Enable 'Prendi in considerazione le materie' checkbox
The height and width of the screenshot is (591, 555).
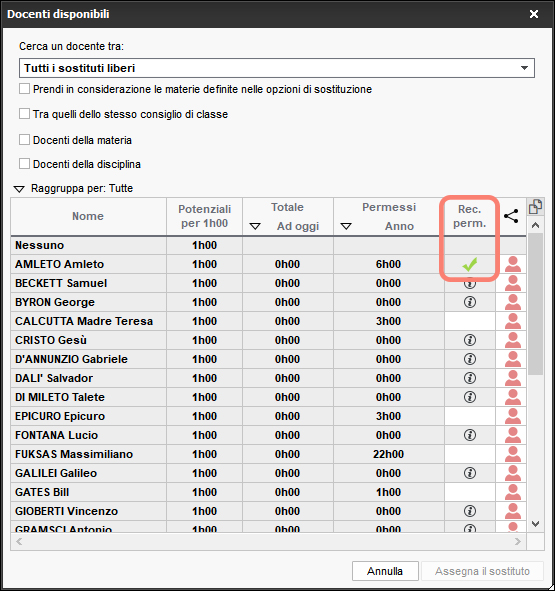pos(25,89)
